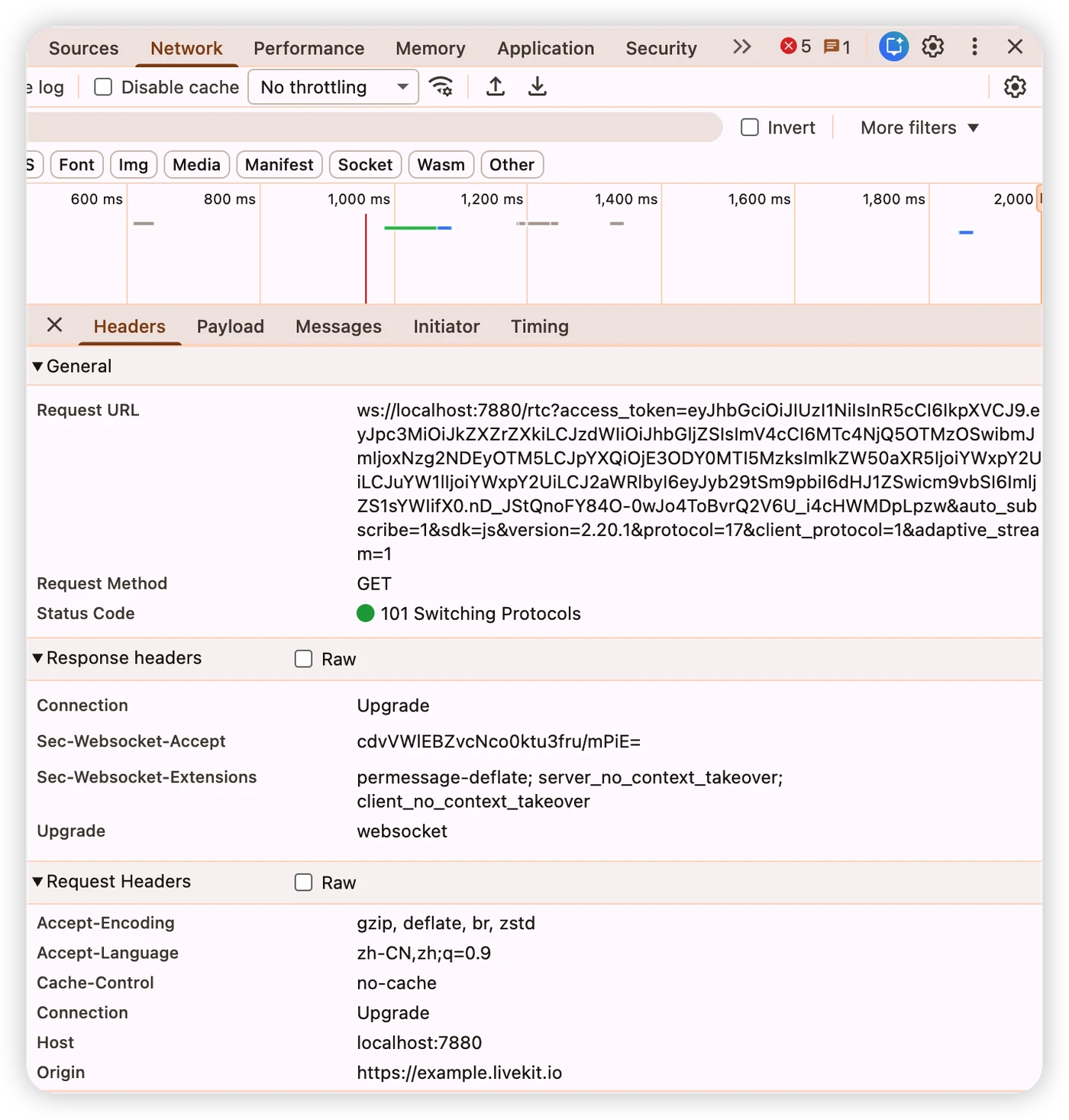Screen dimensions: 1069x1120
Task: Check Raw for Request Headers
Action: (304, 883)
